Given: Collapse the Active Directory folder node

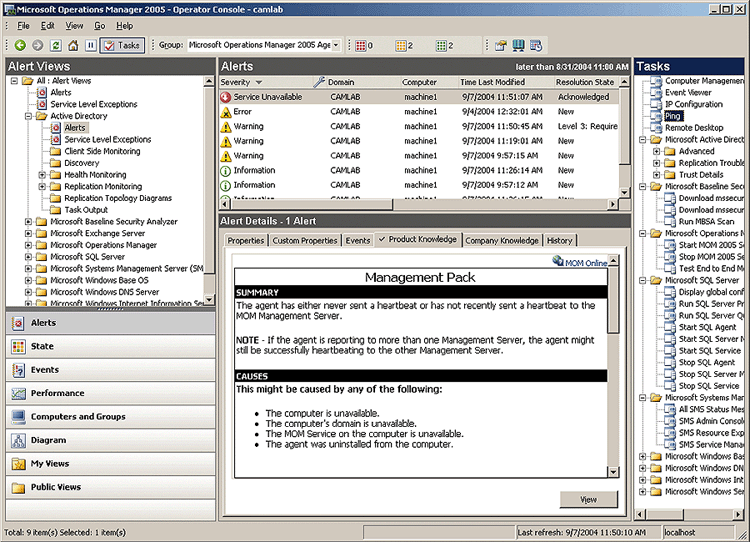Looking at the screenshot, I should click(28, 116).
